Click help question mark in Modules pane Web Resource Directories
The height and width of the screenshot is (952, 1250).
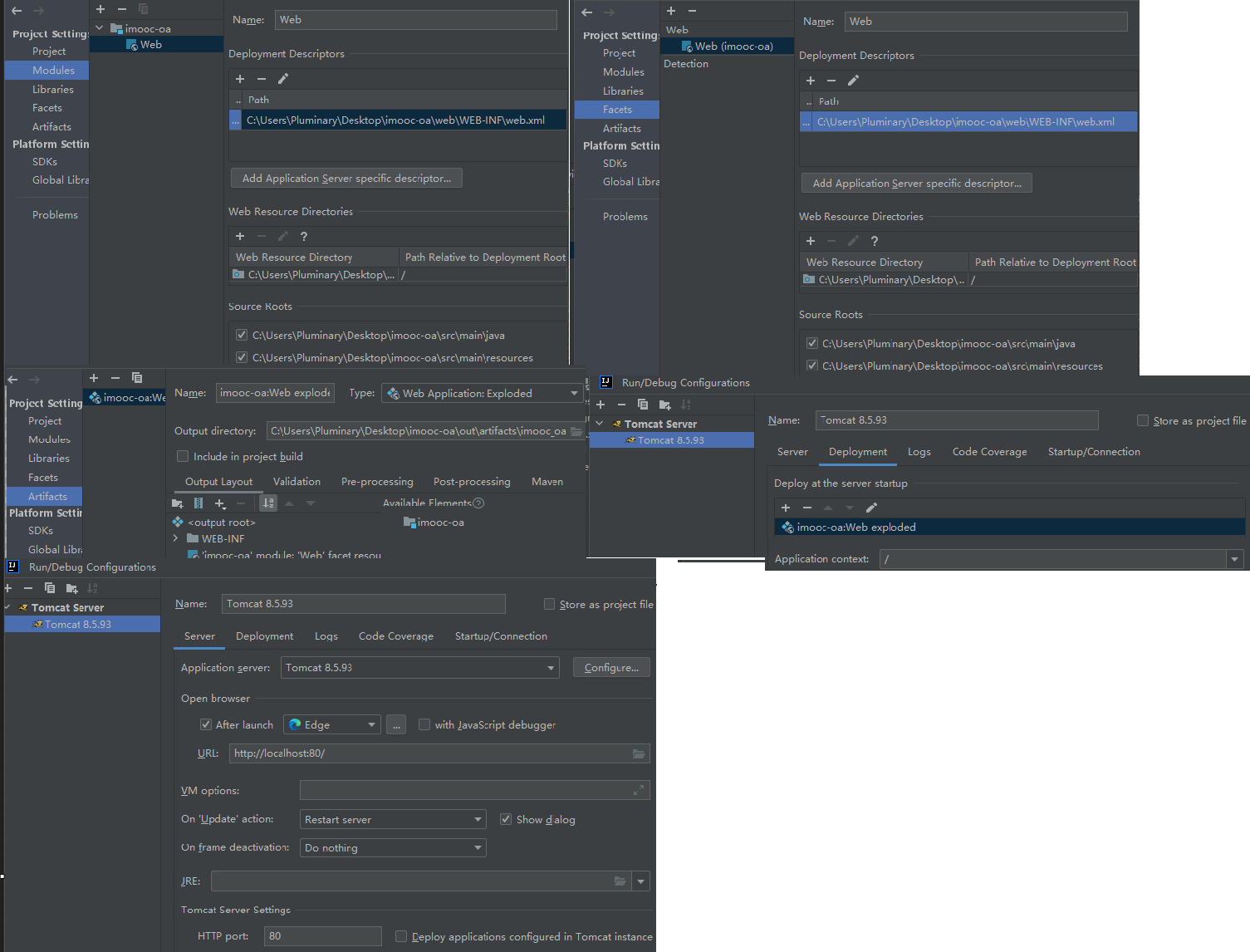click(304, 237)
